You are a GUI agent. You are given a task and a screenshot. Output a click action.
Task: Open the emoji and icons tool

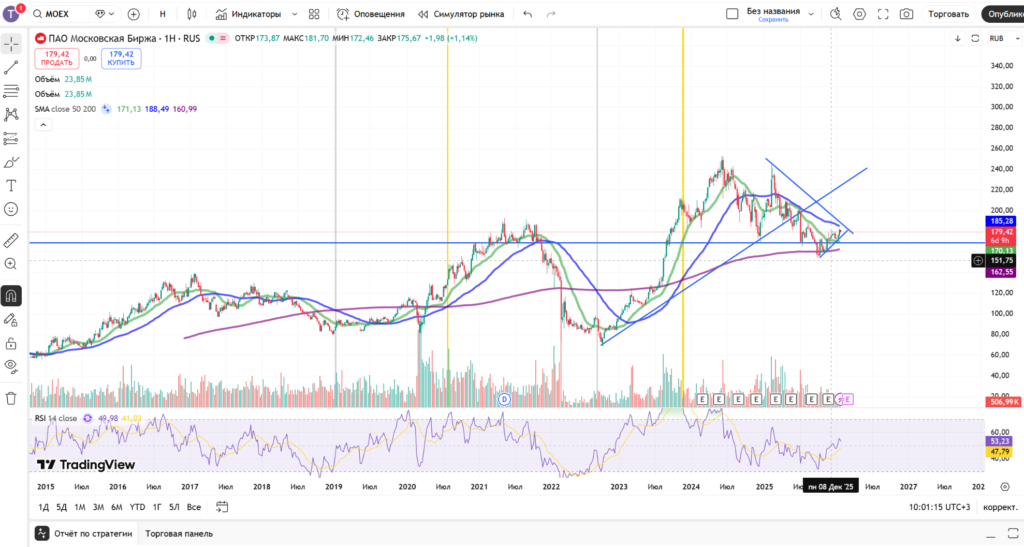click(11, 210)
